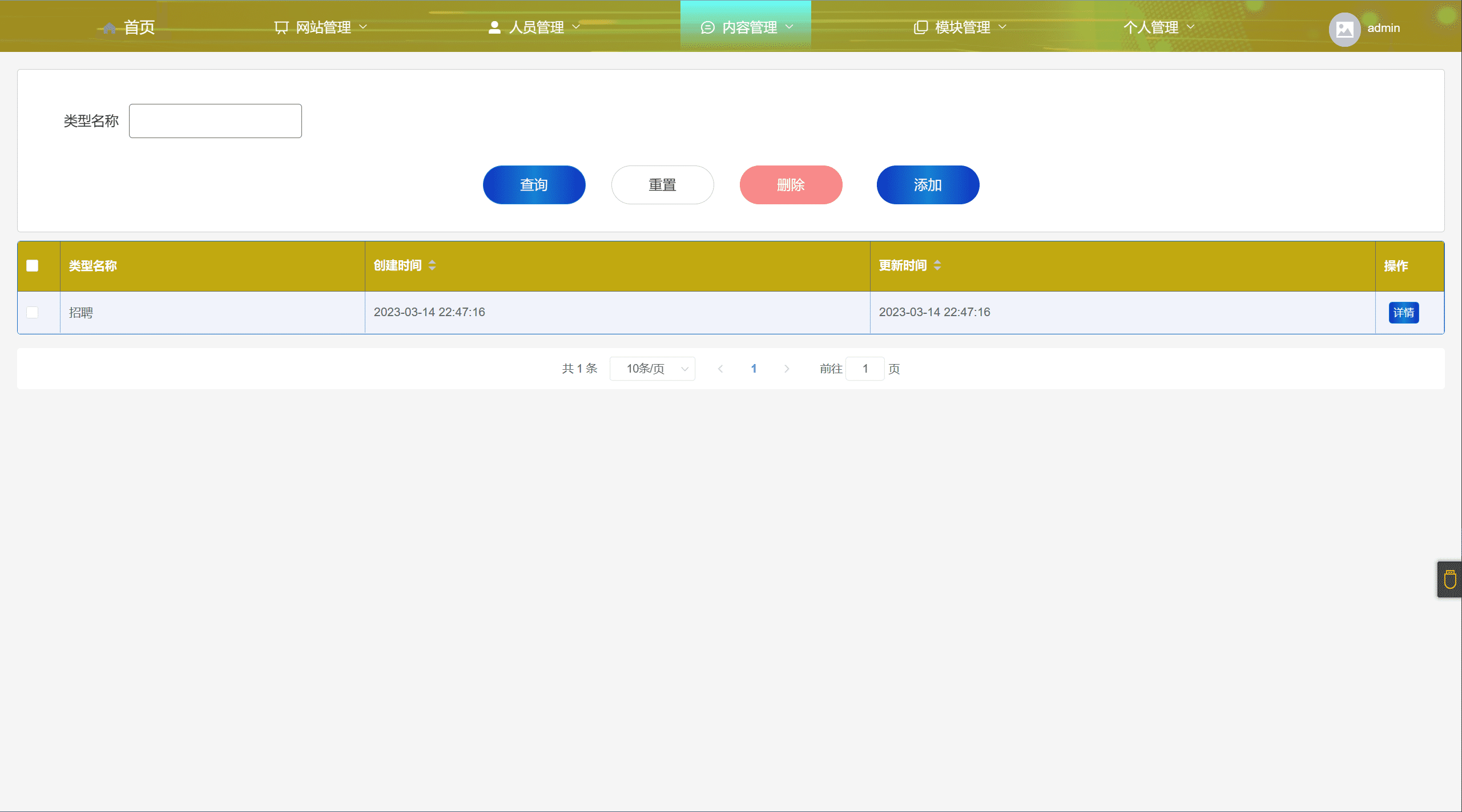
Task: Click the admin avatar image
Action: pos(1344,29)
